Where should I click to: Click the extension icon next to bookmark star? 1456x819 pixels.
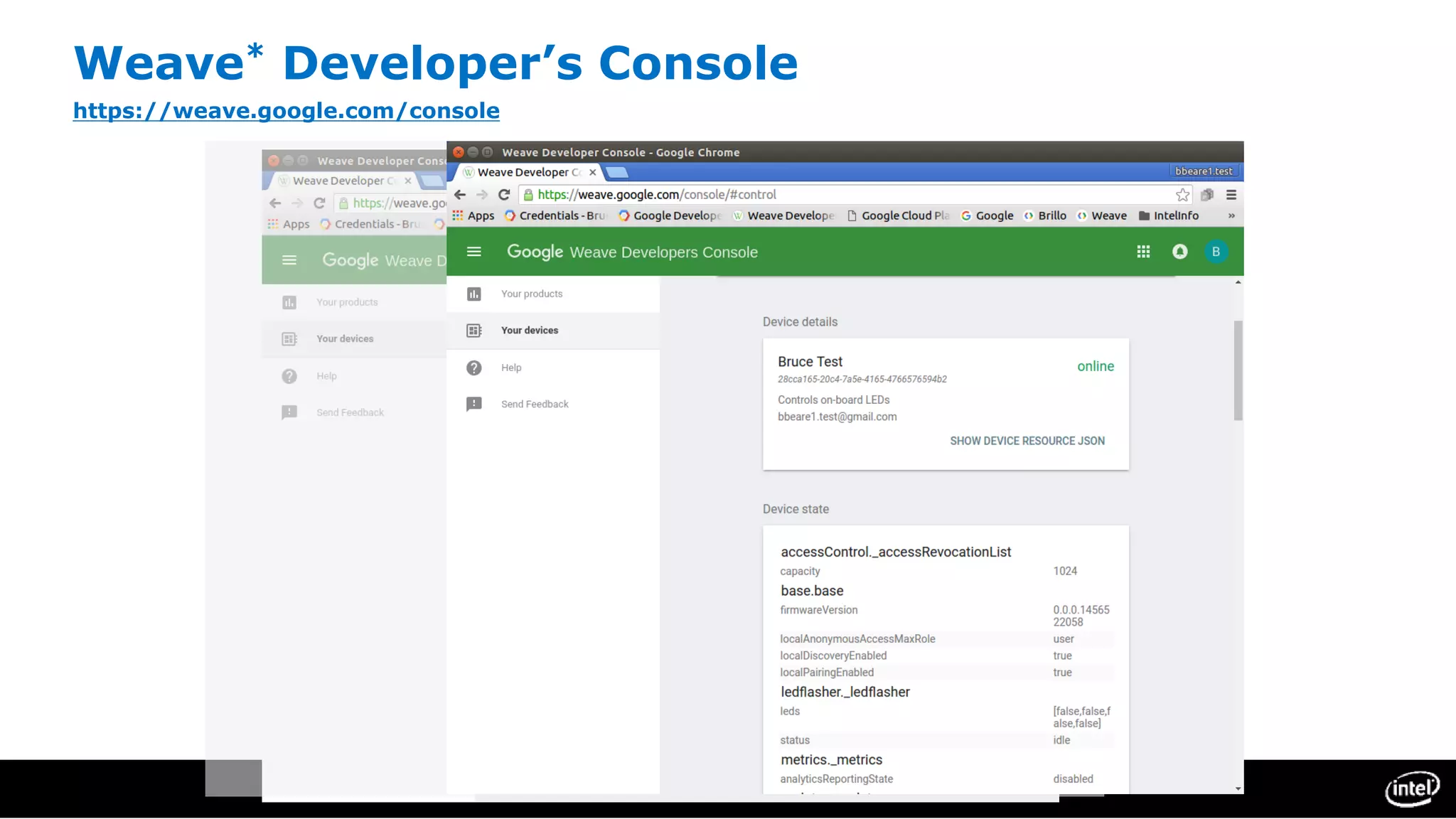pyautogui.click(x=1206, y=195)
